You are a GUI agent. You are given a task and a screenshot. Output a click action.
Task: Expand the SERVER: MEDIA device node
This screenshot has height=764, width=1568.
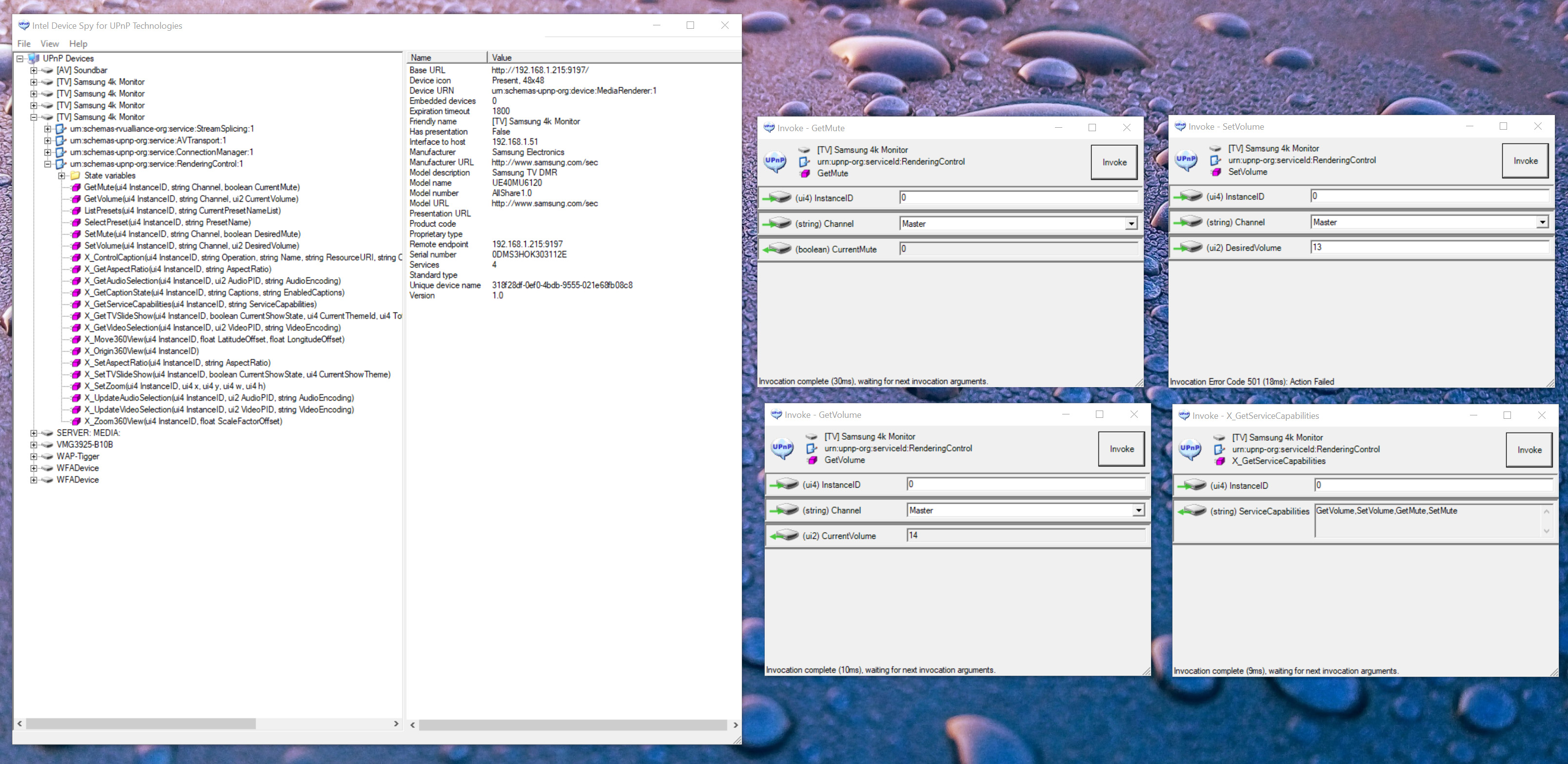click(34, 433)
